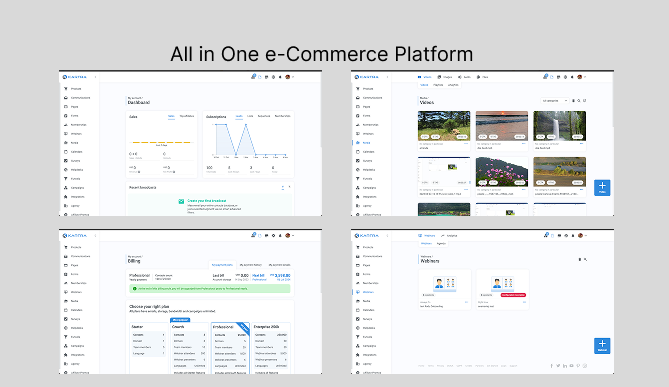Open options menu on forest video card
The height and width of the screenshot is (387, 669).
(x=466, y=144)
